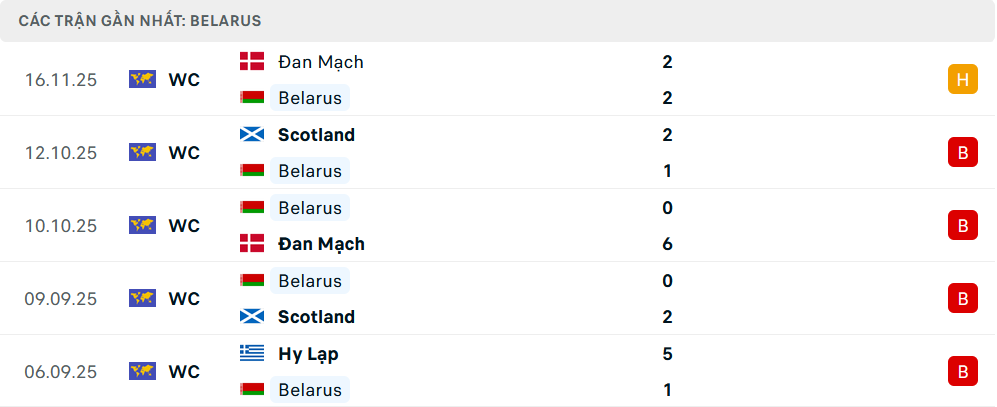
Task: Click Scotland flag in the 12.10.25 match
Action: [x=252, y=134]
